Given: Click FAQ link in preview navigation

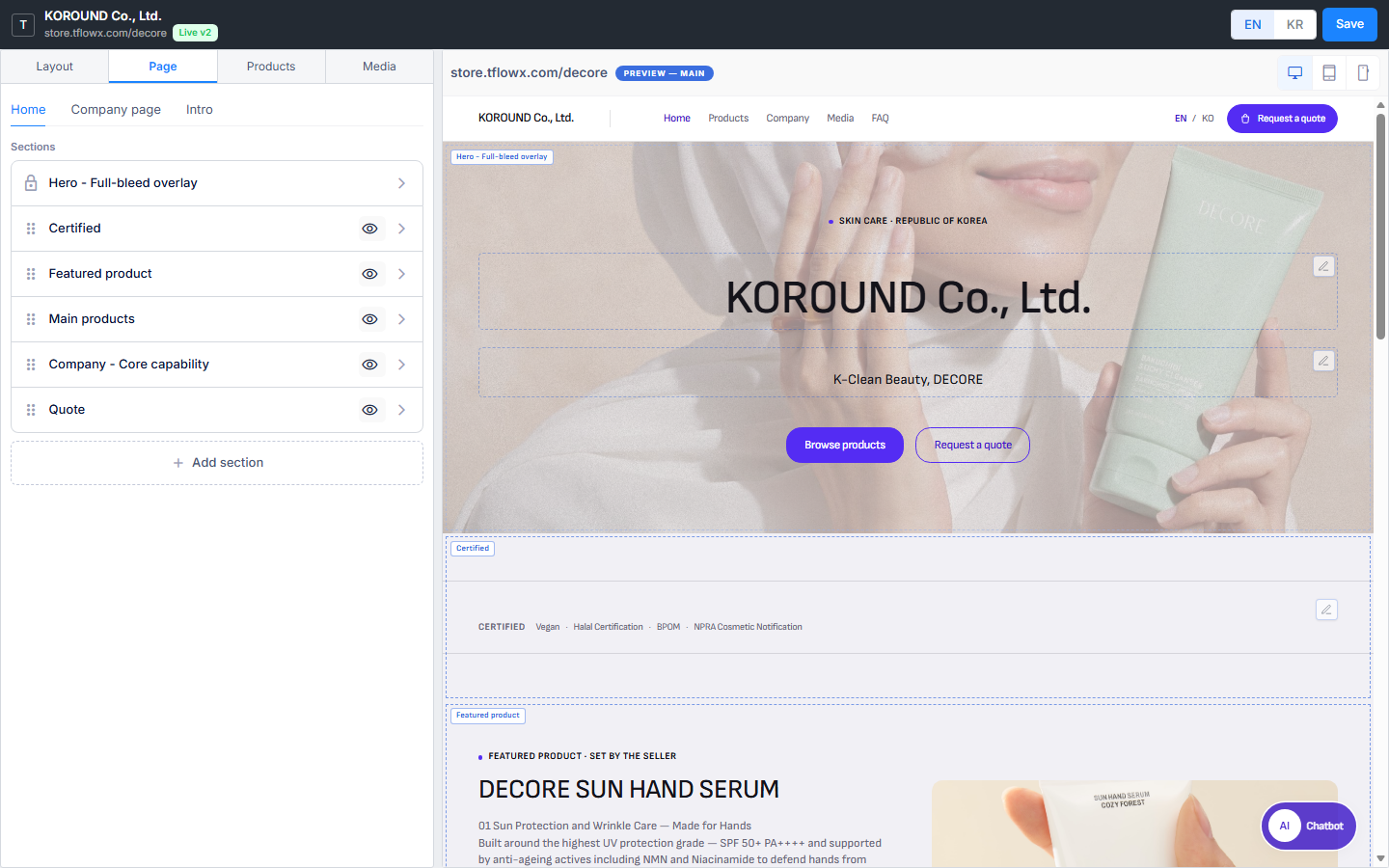Looking at the screenshot, I should [880, 119].
